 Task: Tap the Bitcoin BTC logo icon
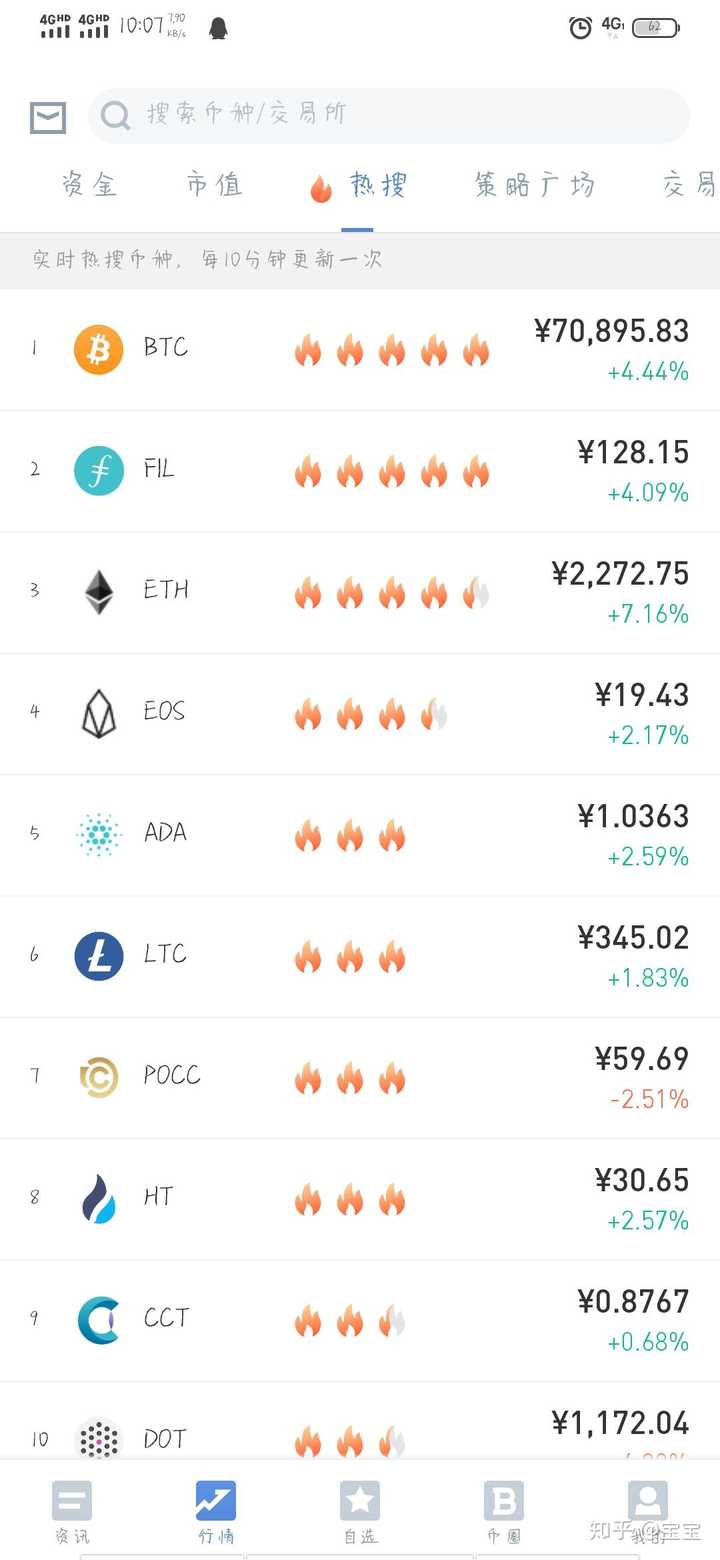point(99,349)
